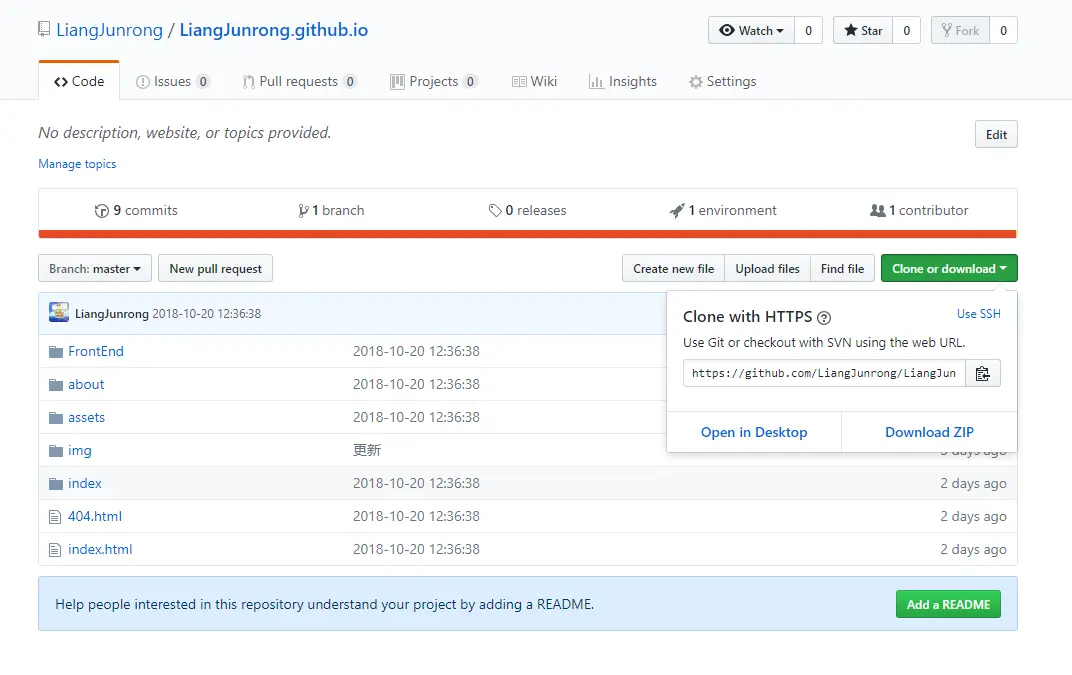The width and height of the screenshot is (1072, 675).
Task: Click New pull request button
Action: coord(215,269)
